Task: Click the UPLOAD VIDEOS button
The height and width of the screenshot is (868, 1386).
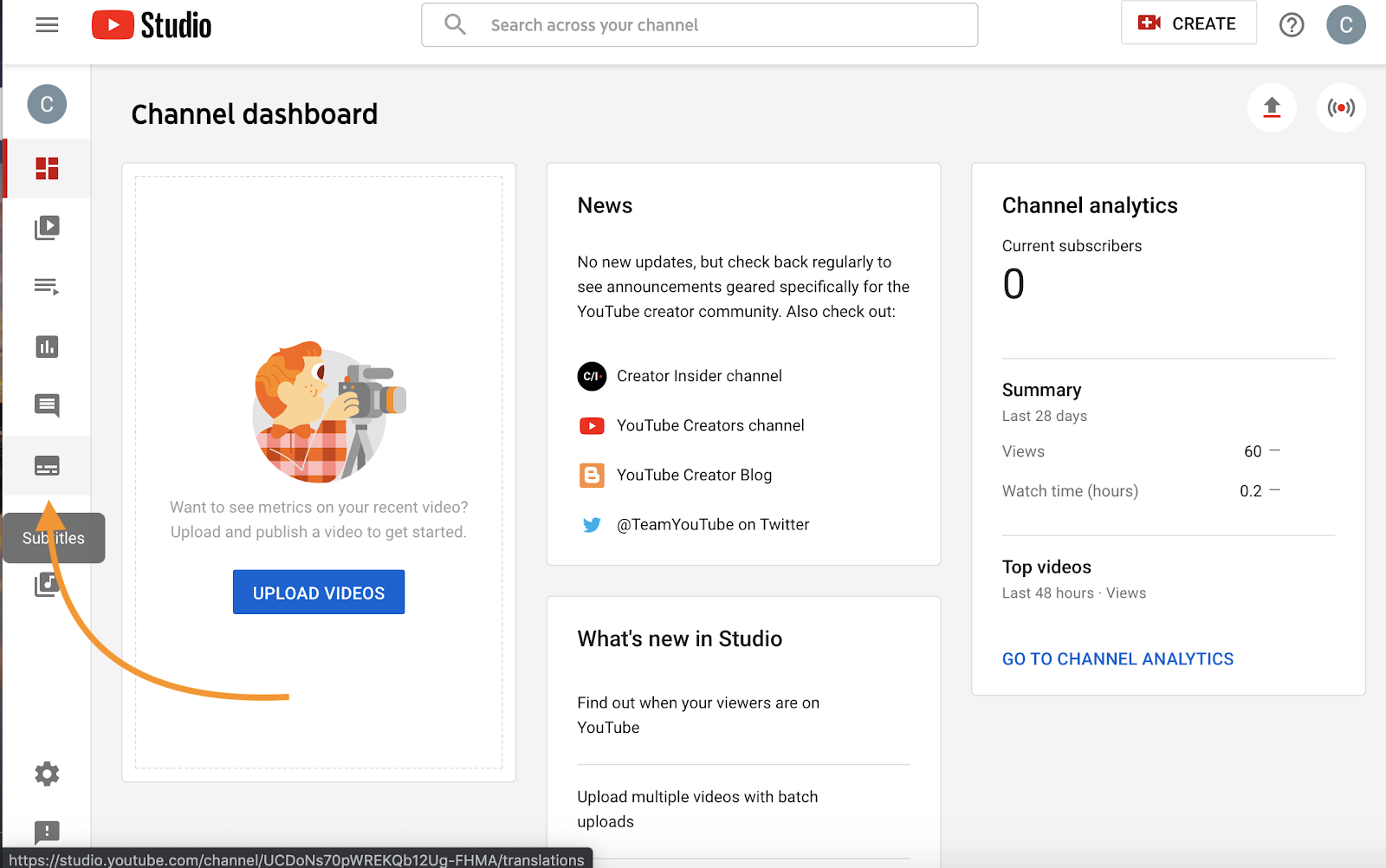Action: [319, 593]
